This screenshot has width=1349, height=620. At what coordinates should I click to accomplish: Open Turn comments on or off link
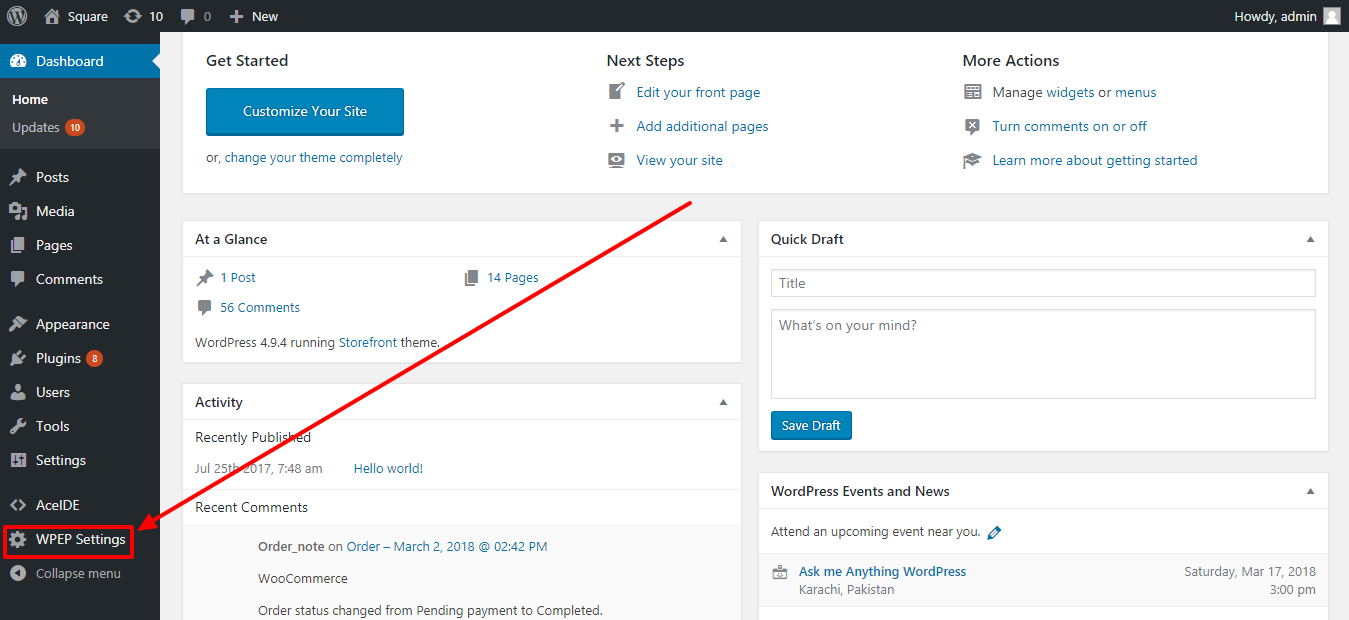coord(1069,126)
